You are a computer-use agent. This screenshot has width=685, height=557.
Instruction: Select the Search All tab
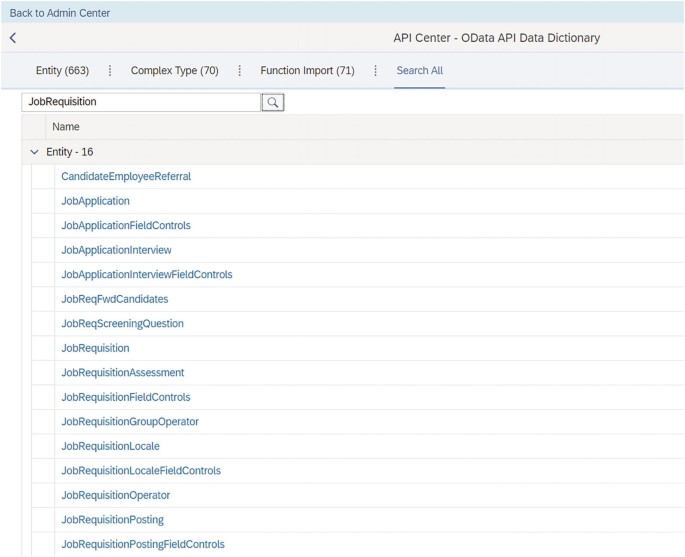pyautogui.click(x=419, y=71)
